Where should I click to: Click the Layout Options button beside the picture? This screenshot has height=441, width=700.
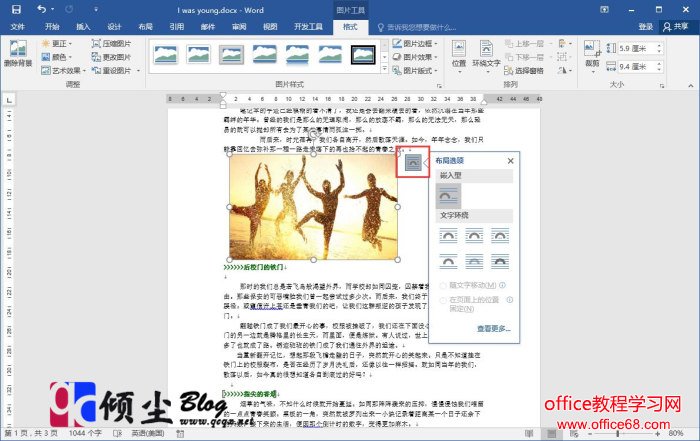pos(413,162)
